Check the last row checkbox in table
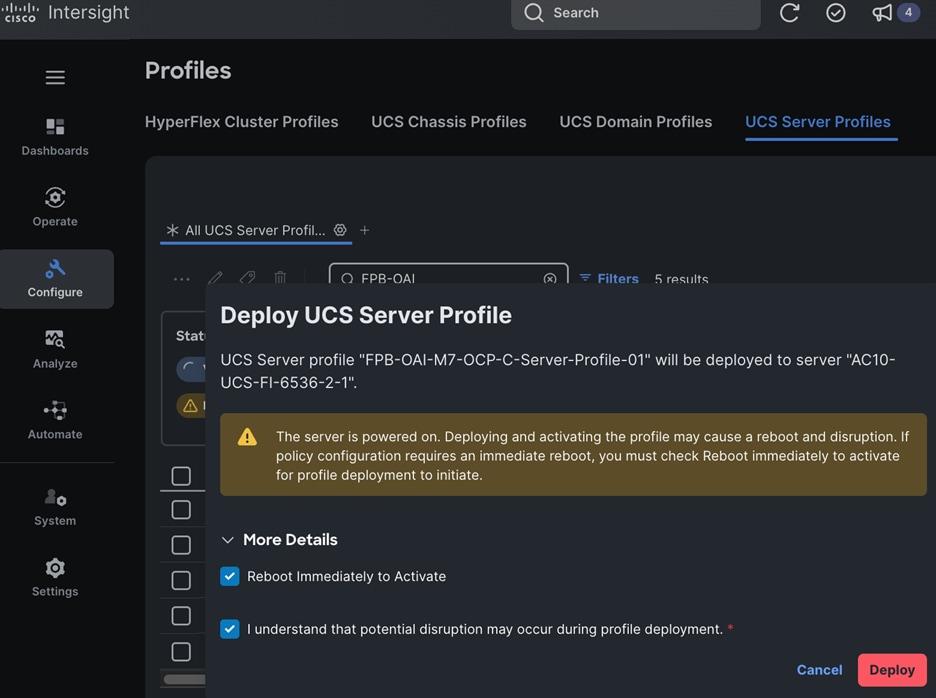The image size is (936, 698). [x=181, y=651]
